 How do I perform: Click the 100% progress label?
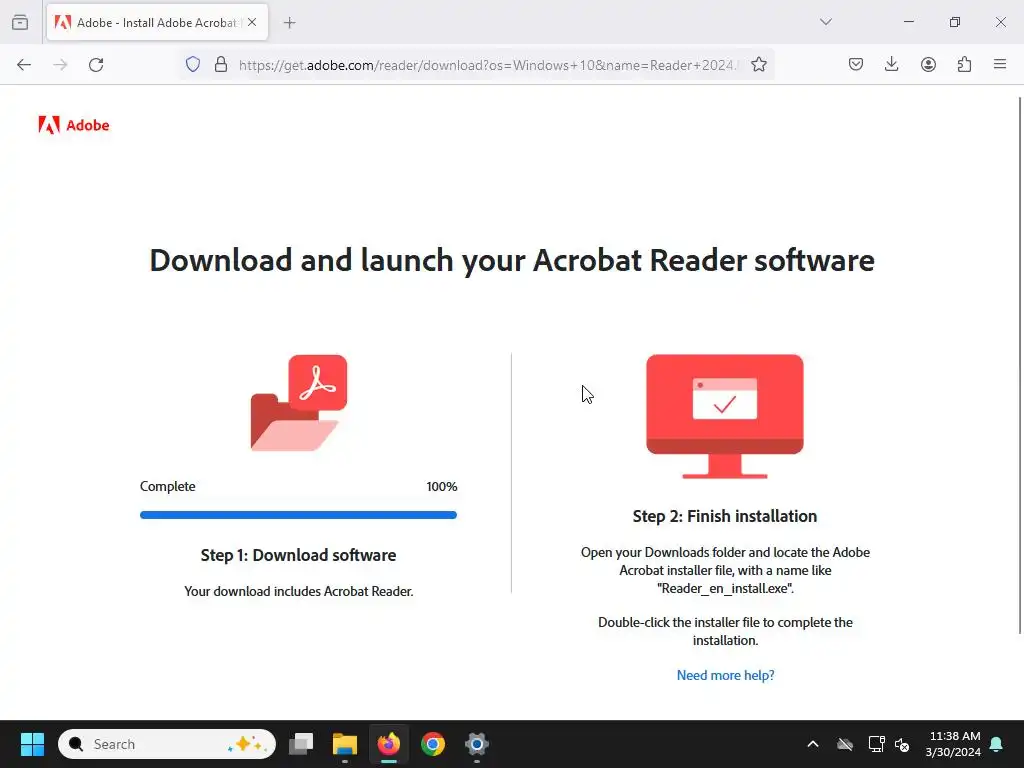(441, 487)
